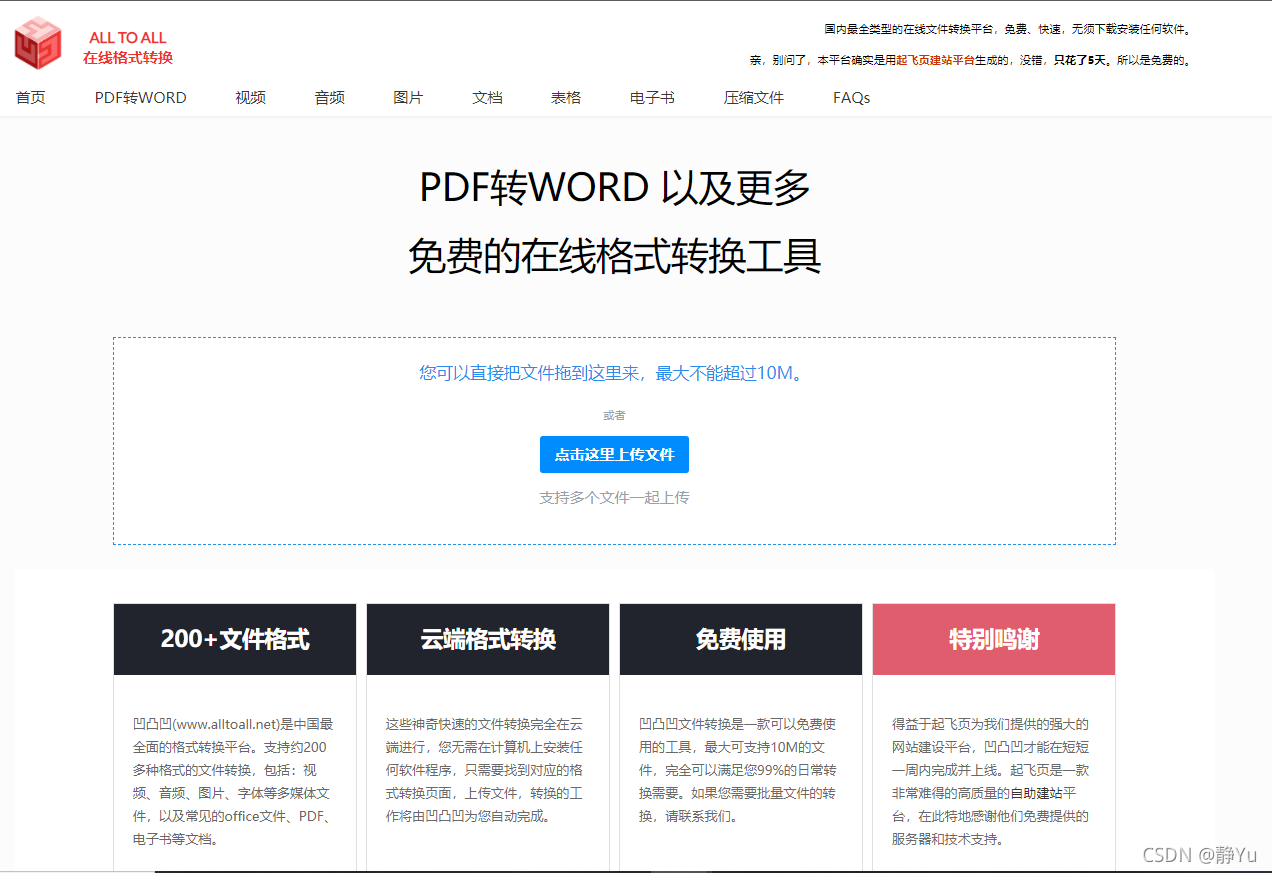Open the 表格 menu item
The height and width of the screenshot is (873, 1272).
point(566,98)
